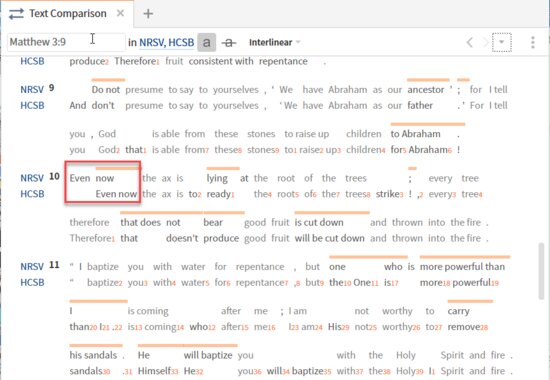Screen dimensions: 550x380
Task: Click 'Do not' in NRSV verse 9
Action: click(106, 89)
